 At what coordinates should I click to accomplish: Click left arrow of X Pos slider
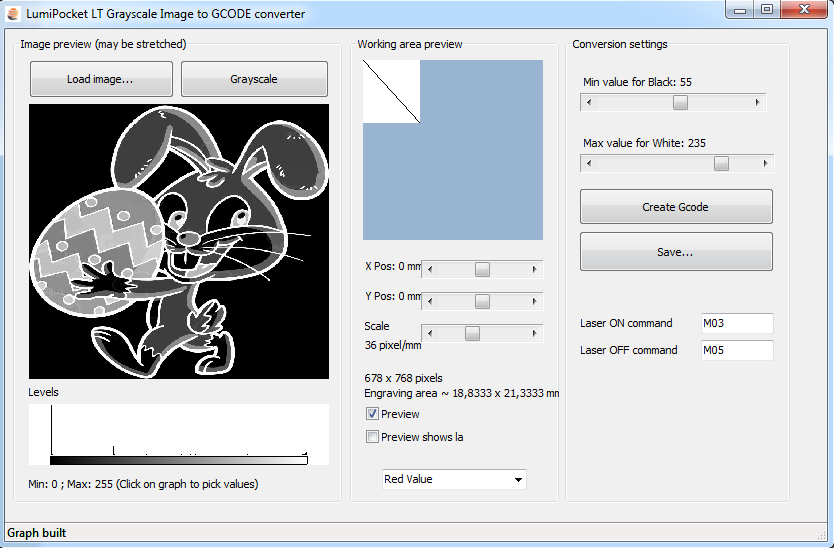pos(430,269)
